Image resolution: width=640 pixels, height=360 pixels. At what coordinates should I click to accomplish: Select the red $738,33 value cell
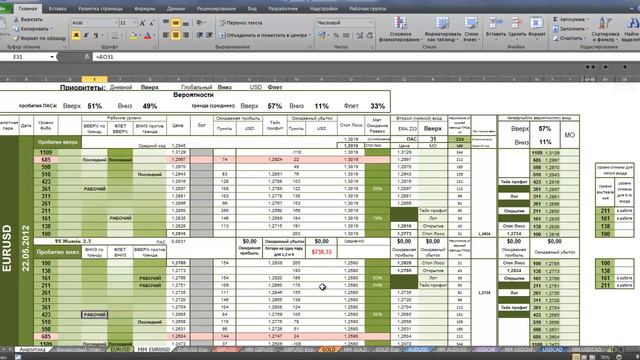pos(322,252)
